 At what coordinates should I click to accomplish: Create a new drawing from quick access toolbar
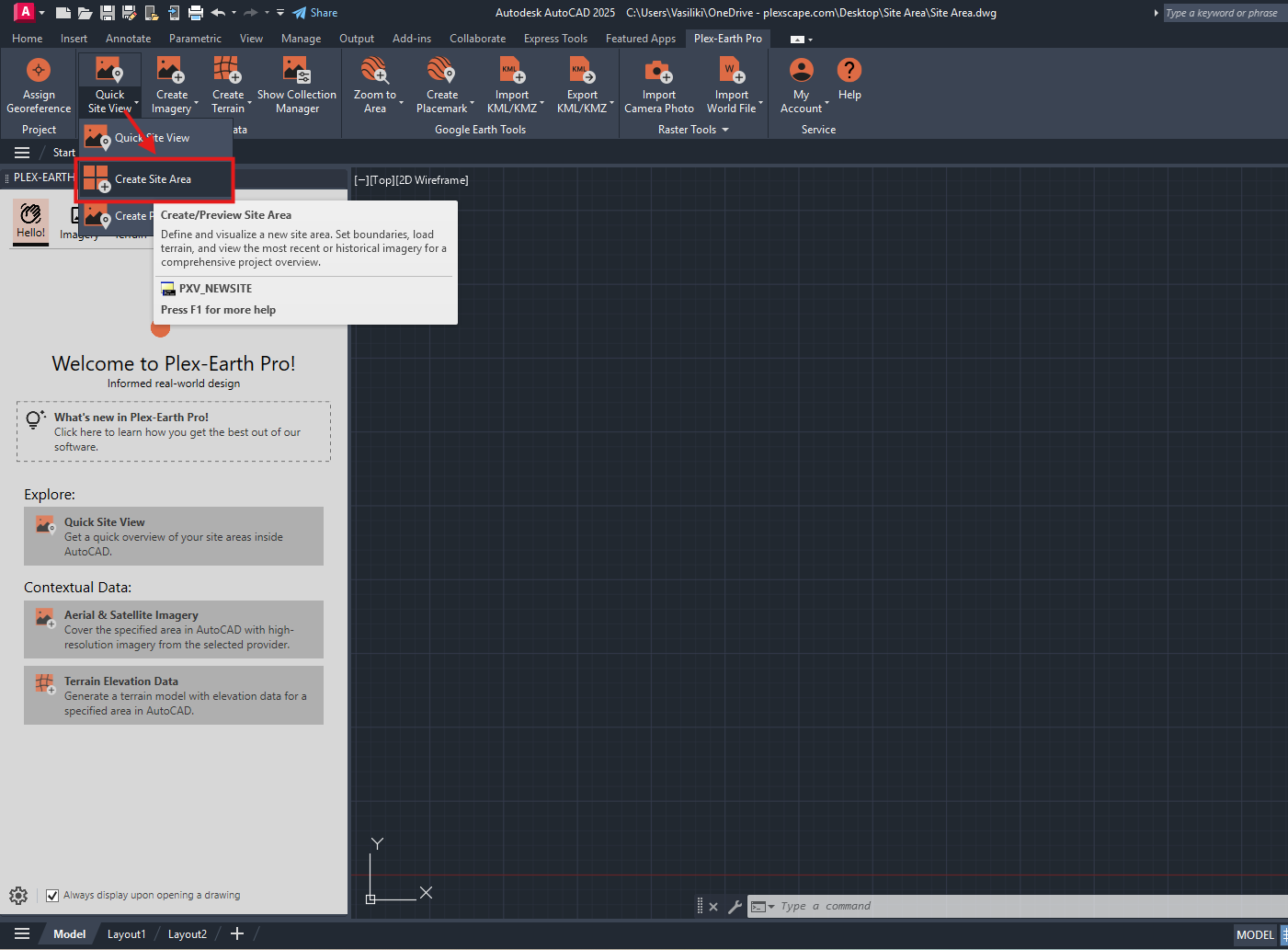[x=63, y=13]
